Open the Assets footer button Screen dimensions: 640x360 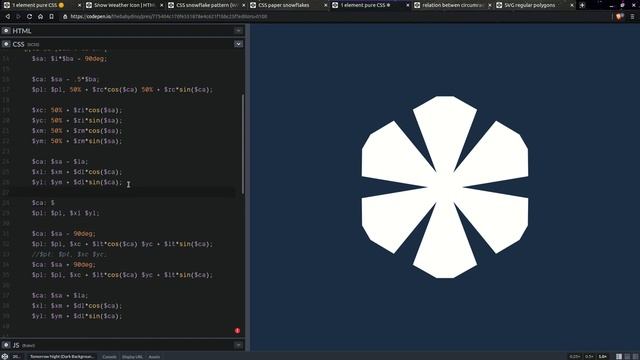154,356
